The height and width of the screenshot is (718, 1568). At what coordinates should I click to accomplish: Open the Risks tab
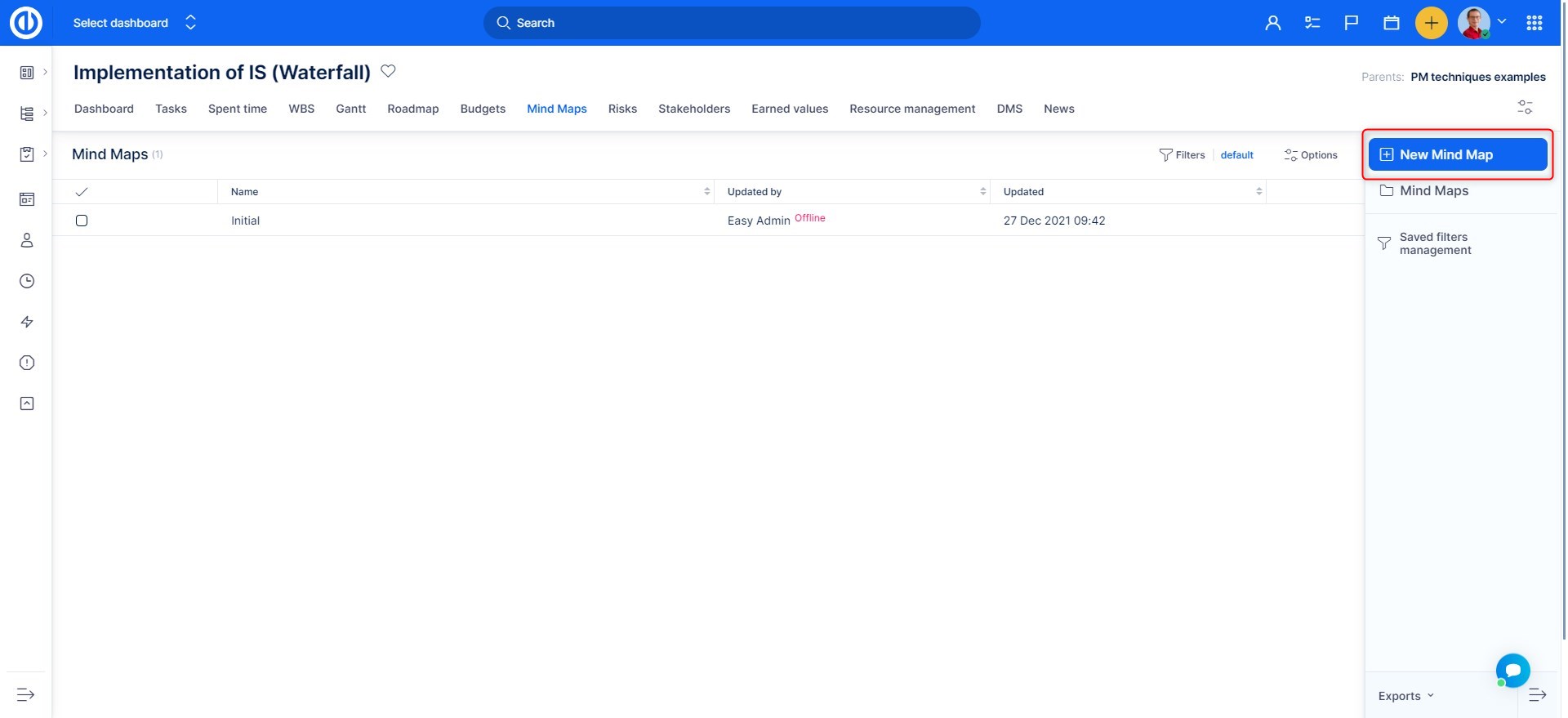[622, 109]
